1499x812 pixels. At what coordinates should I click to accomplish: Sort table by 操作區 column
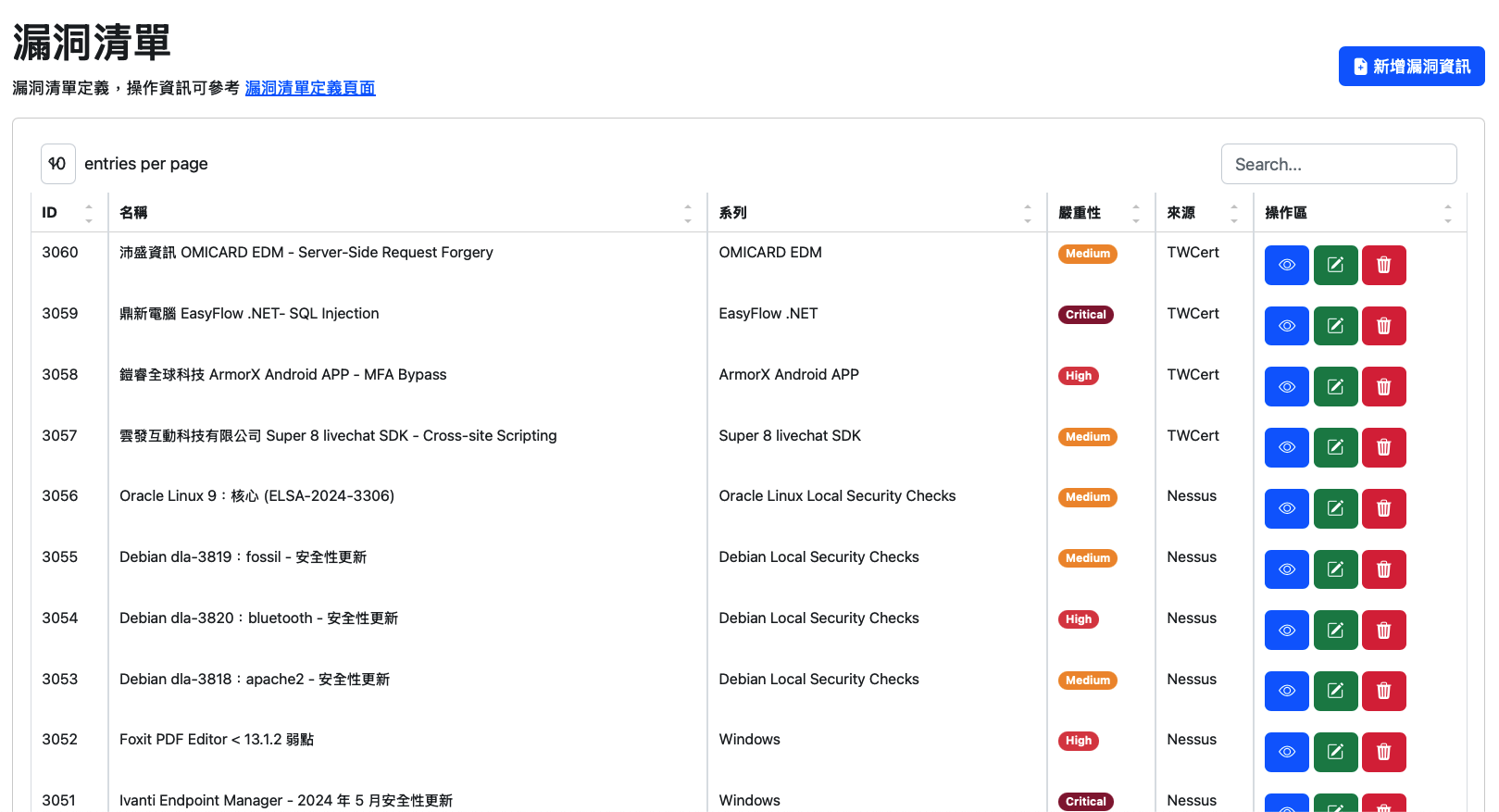[1360, 213]
